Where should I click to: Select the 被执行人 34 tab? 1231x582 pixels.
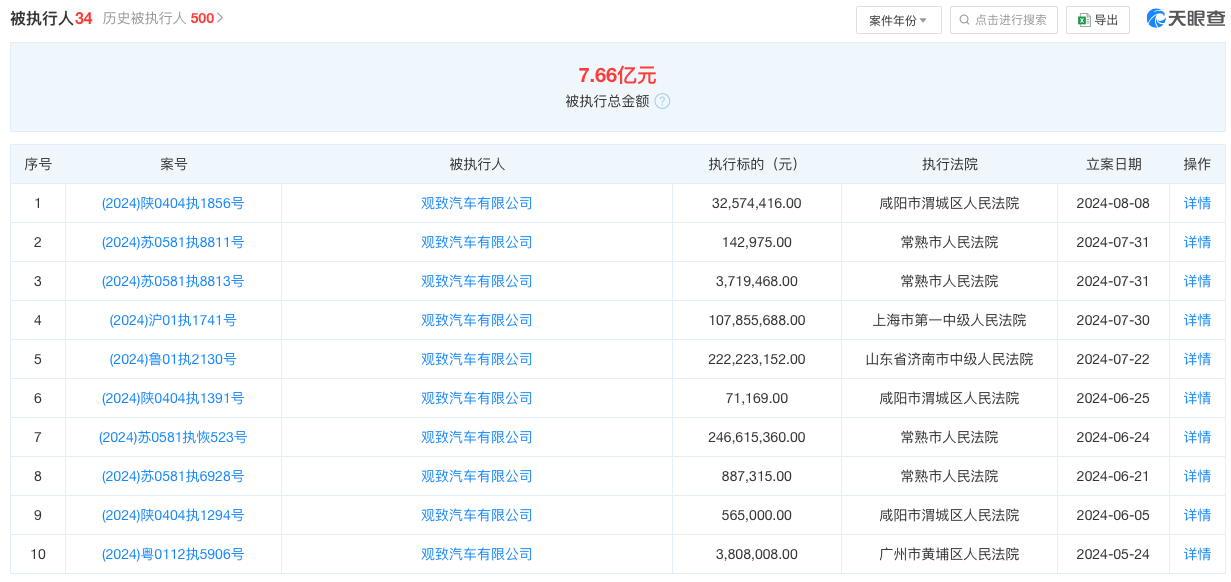pyautogui.click(x=51, y=18)
